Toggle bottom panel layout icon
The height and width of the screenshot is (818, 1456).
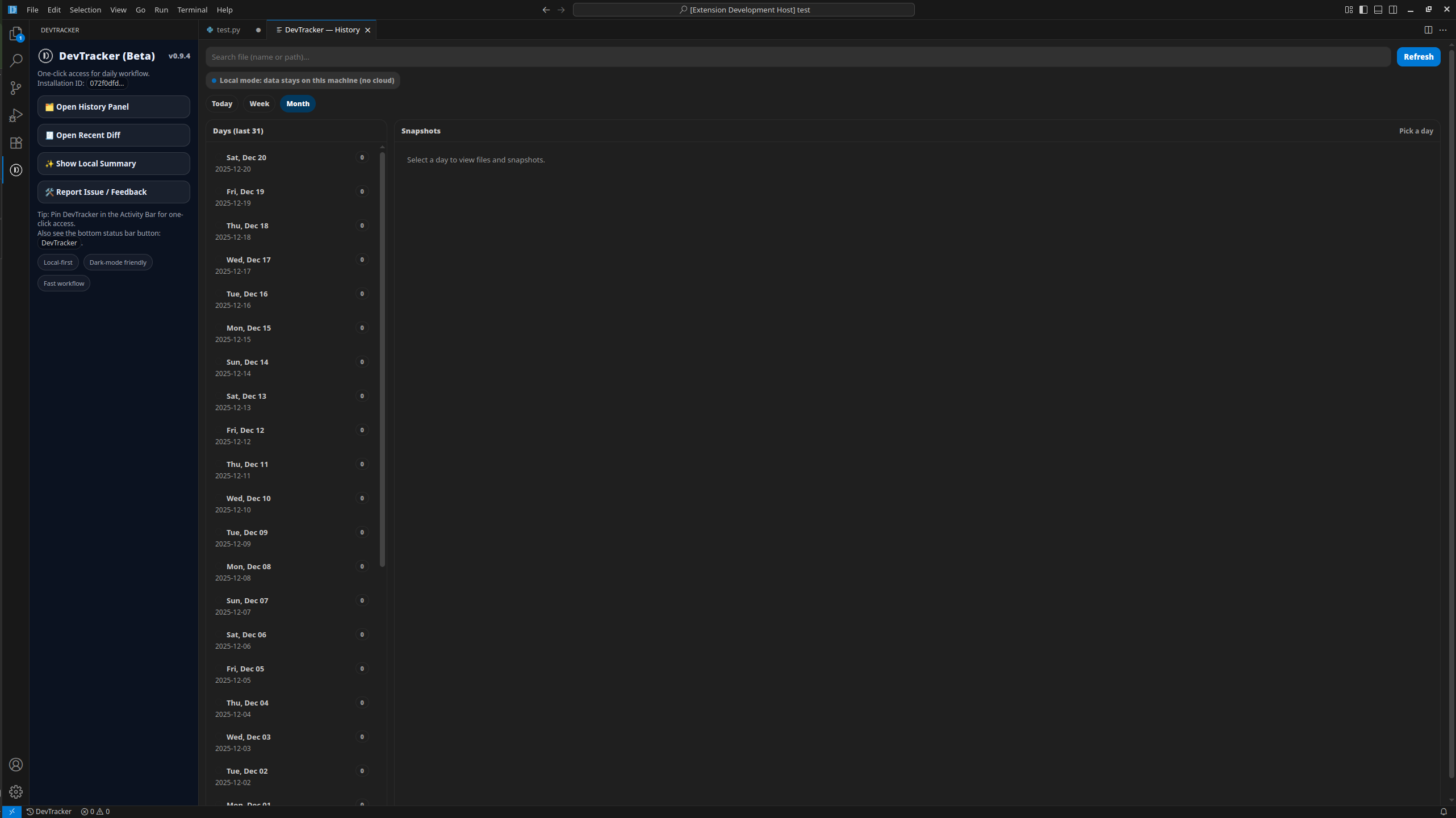pyautogui.click(x=1378, y=10)
